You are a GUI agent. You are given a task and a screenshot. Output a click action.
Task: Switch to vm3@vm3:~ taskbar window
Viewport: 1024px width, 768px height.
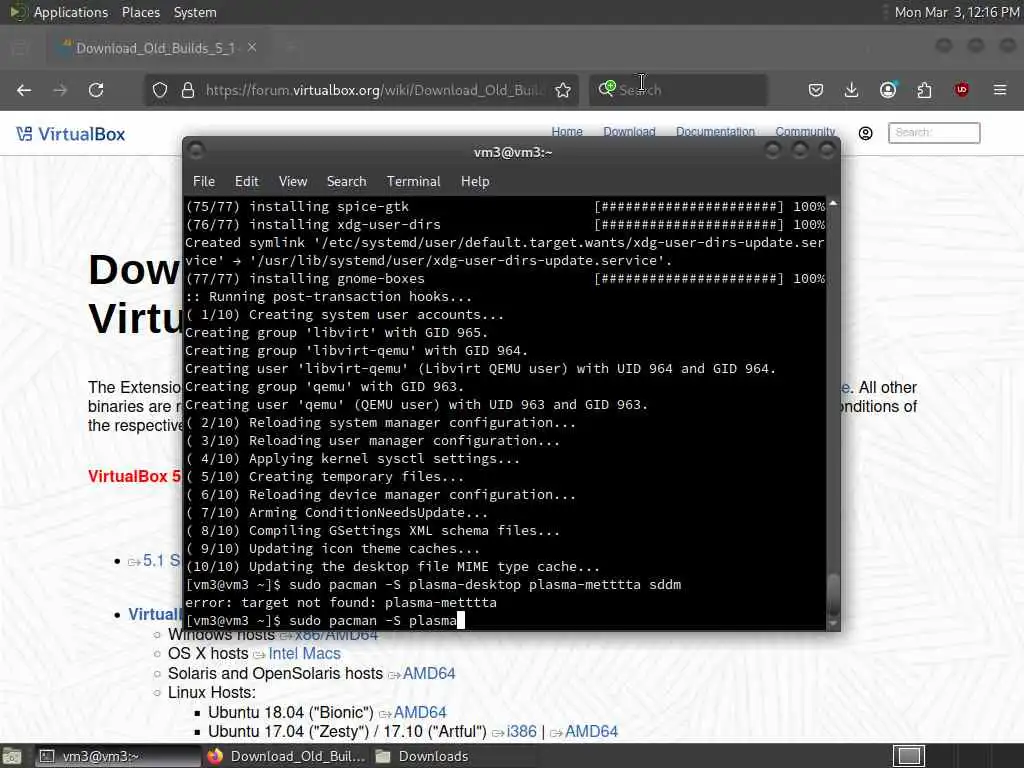pos(118,756)
